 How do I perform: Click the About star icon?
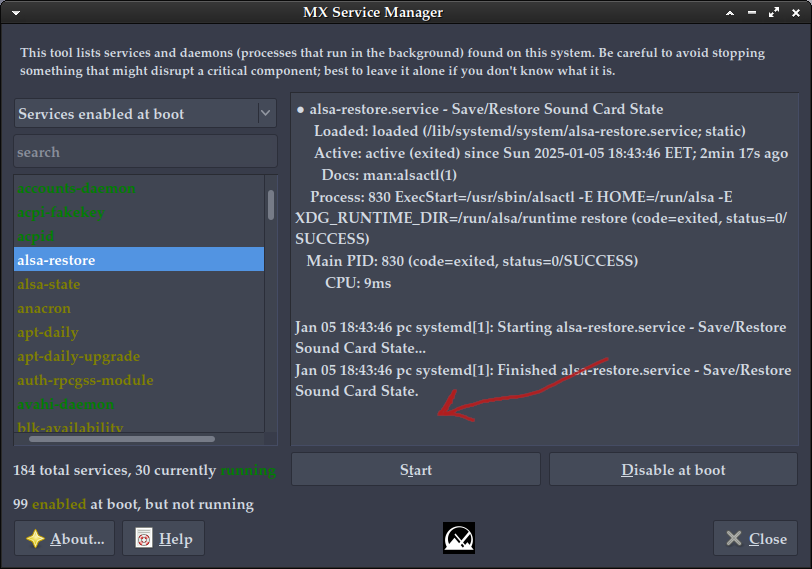pos(35,539)
